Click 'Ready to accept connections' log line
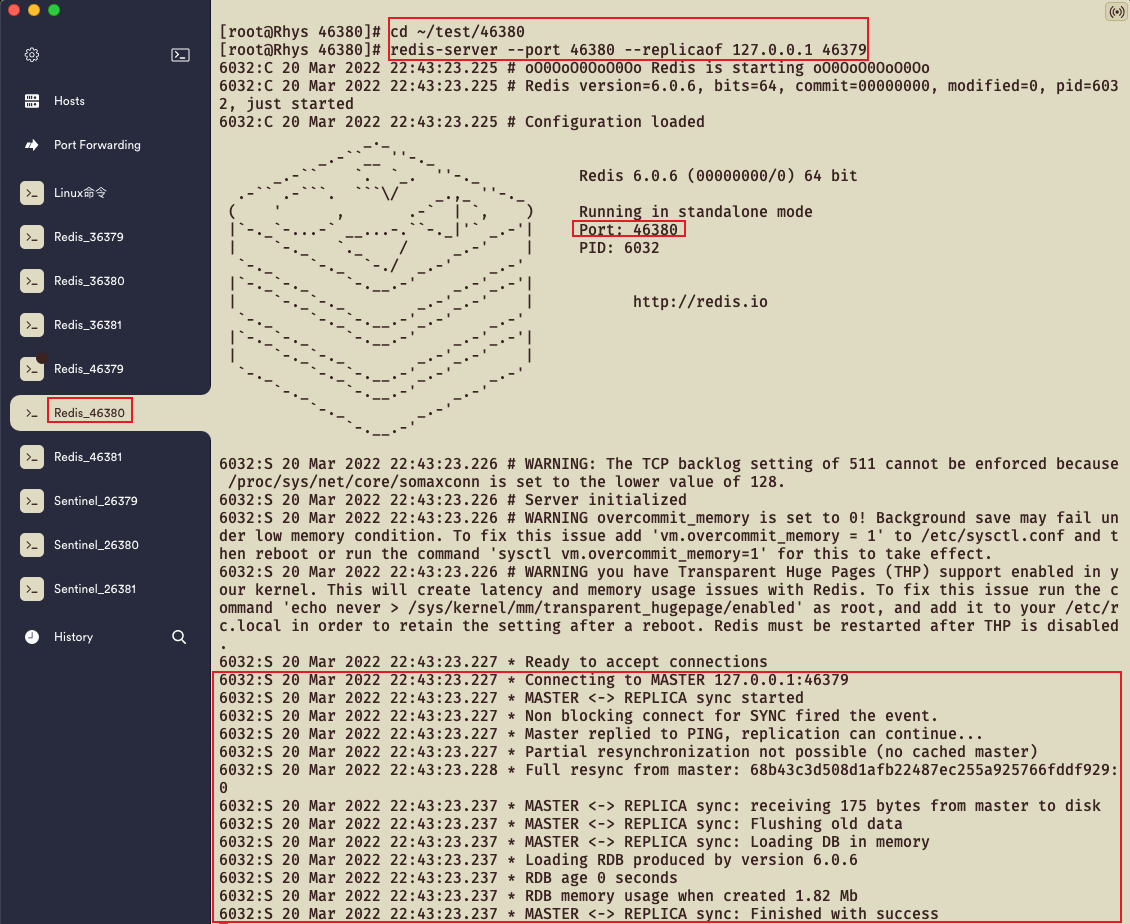This screenshot has width=1130, height=924. click(x=494, y=662)
